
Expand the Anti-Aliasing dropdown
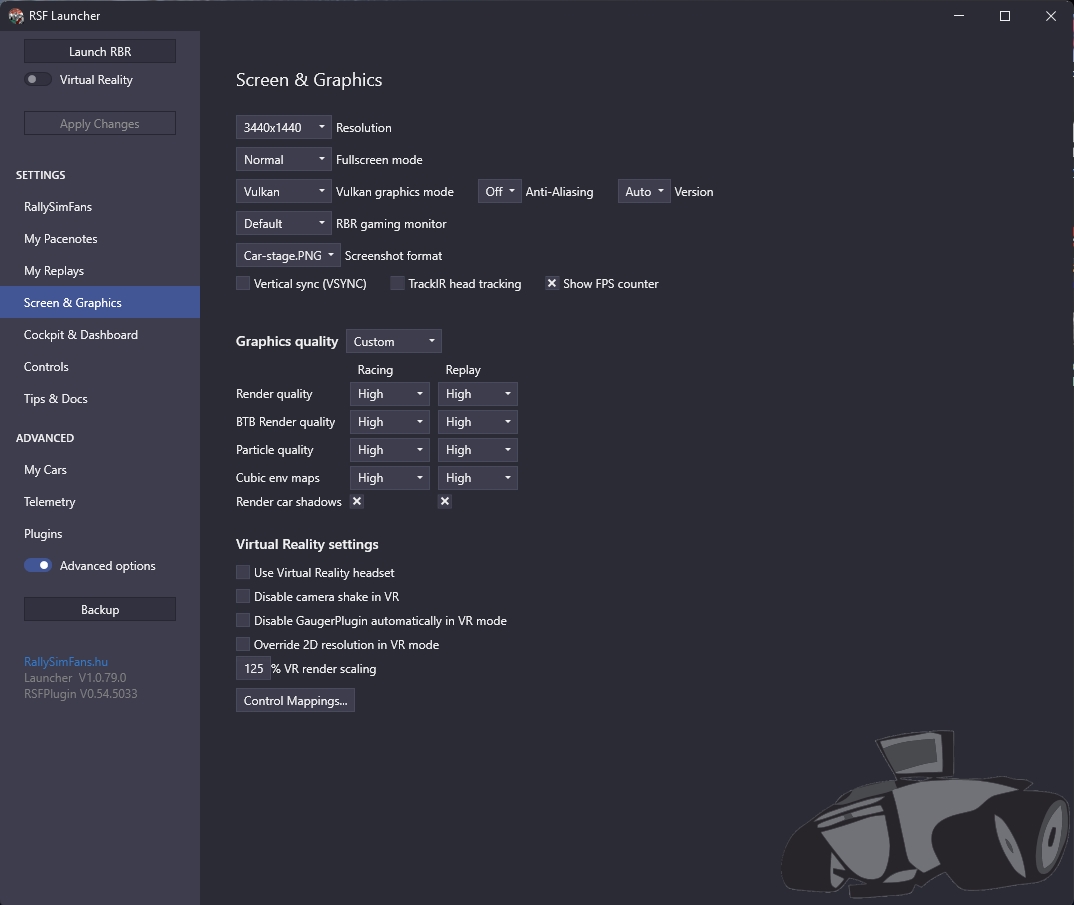coord(500,192)
